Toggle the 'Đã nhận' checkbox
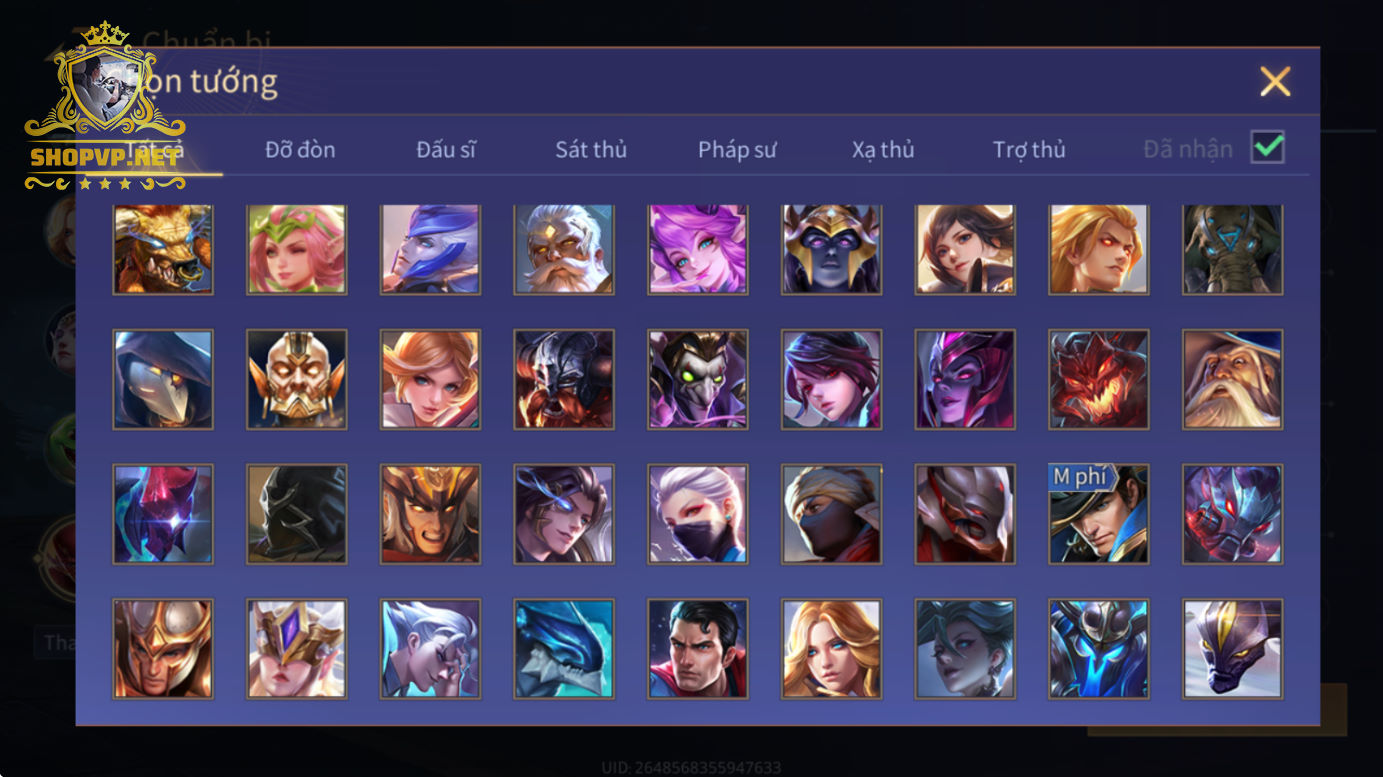This screenshot has width=1383, height=777. point(1268,148)
